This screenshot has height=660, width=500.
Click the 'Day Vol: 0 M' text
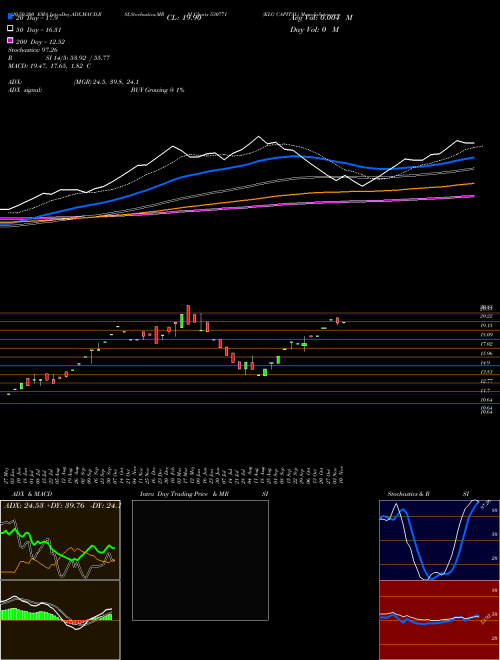point(314,29)
